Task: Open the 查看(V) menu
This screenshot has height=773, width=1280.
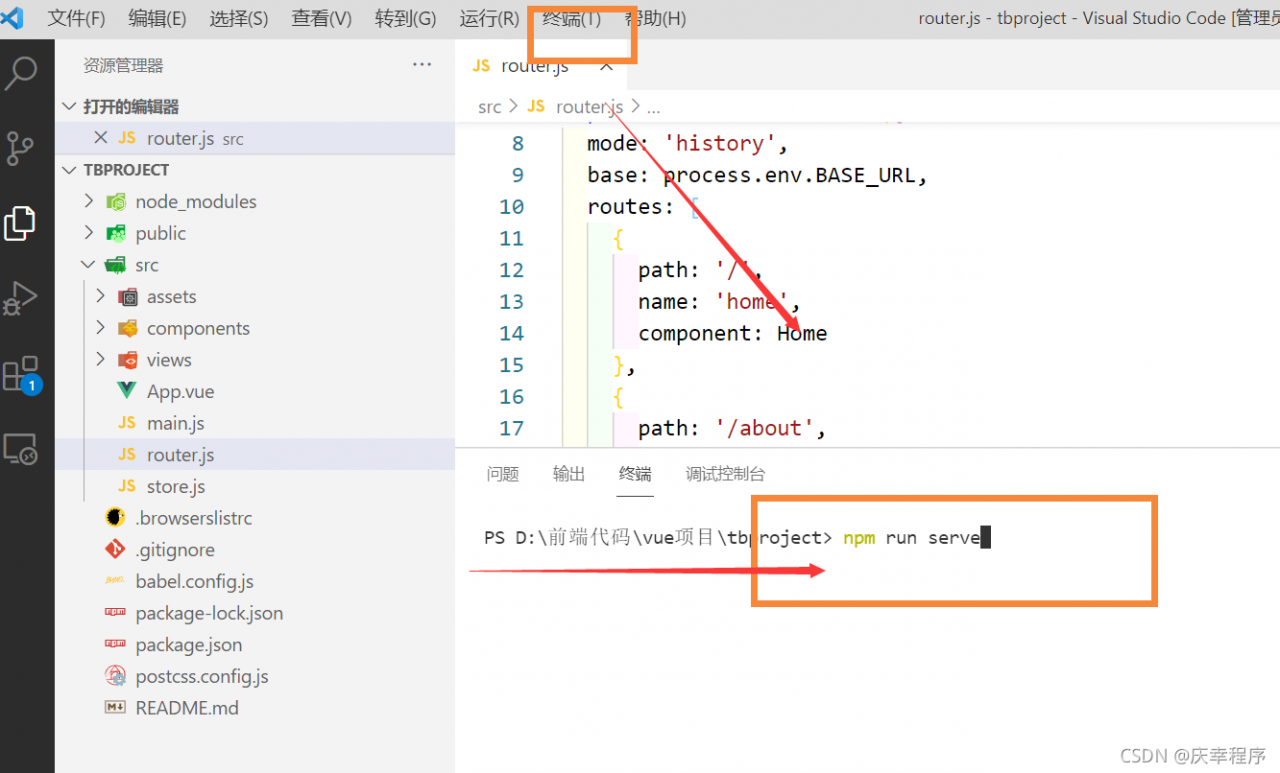Action: [x=322, y=19]
